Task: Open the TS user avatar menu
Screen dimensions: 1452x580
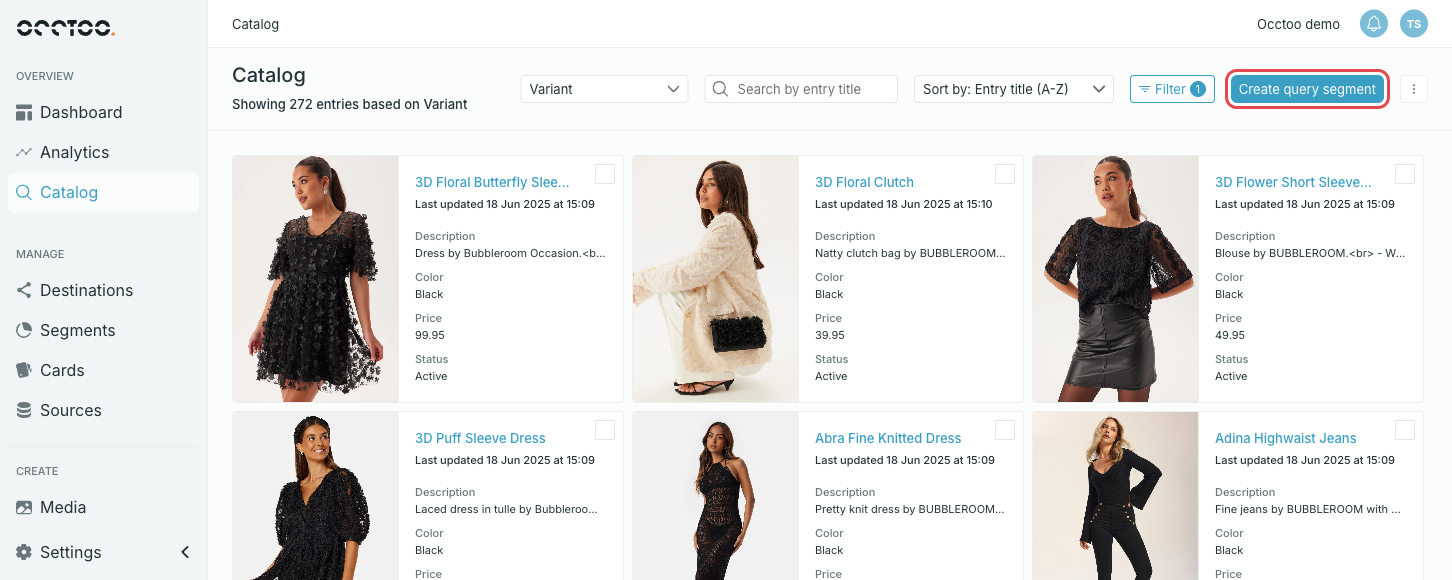Action: 1414,24
